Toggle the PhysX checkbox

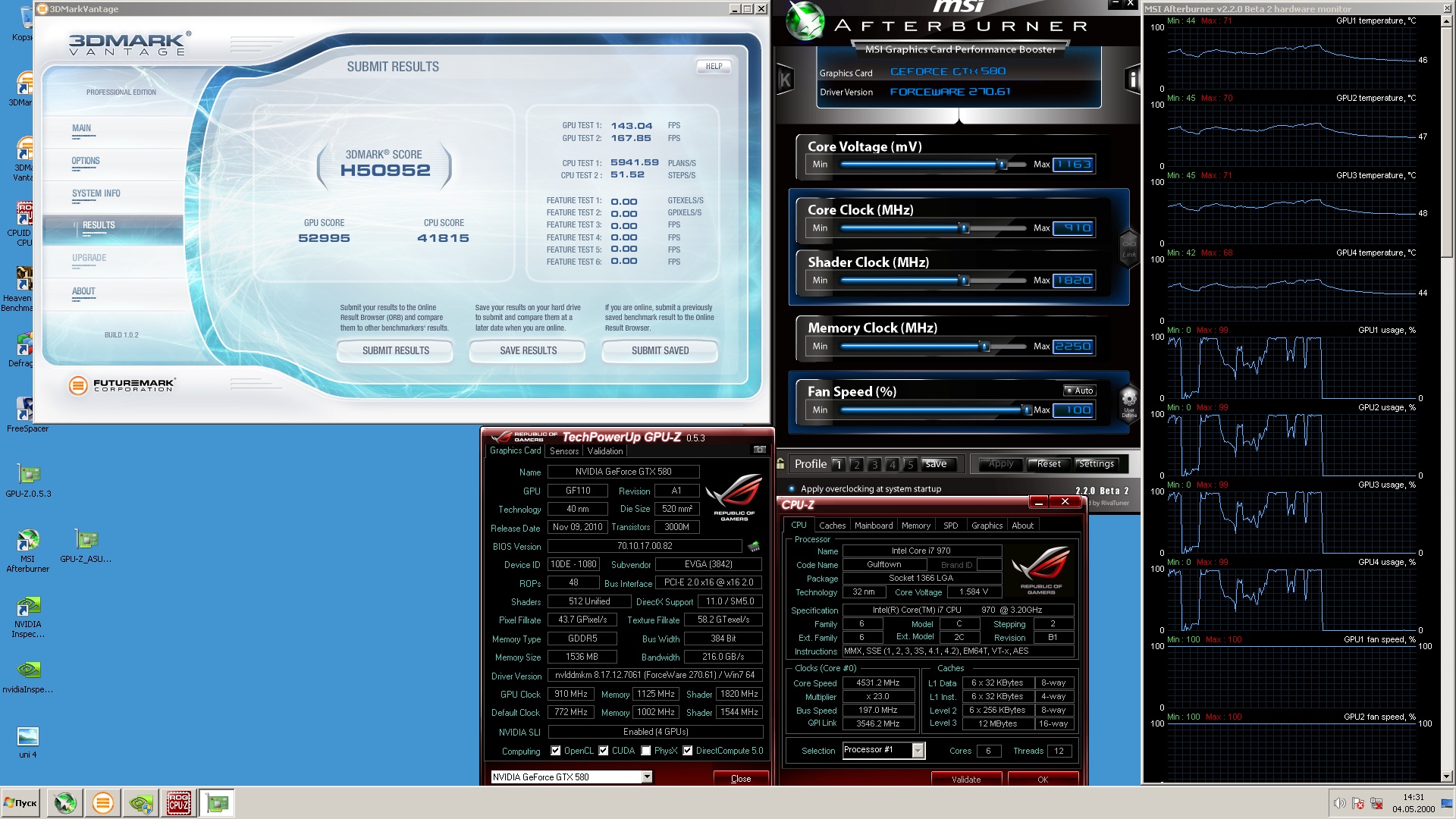coord(645,751)
